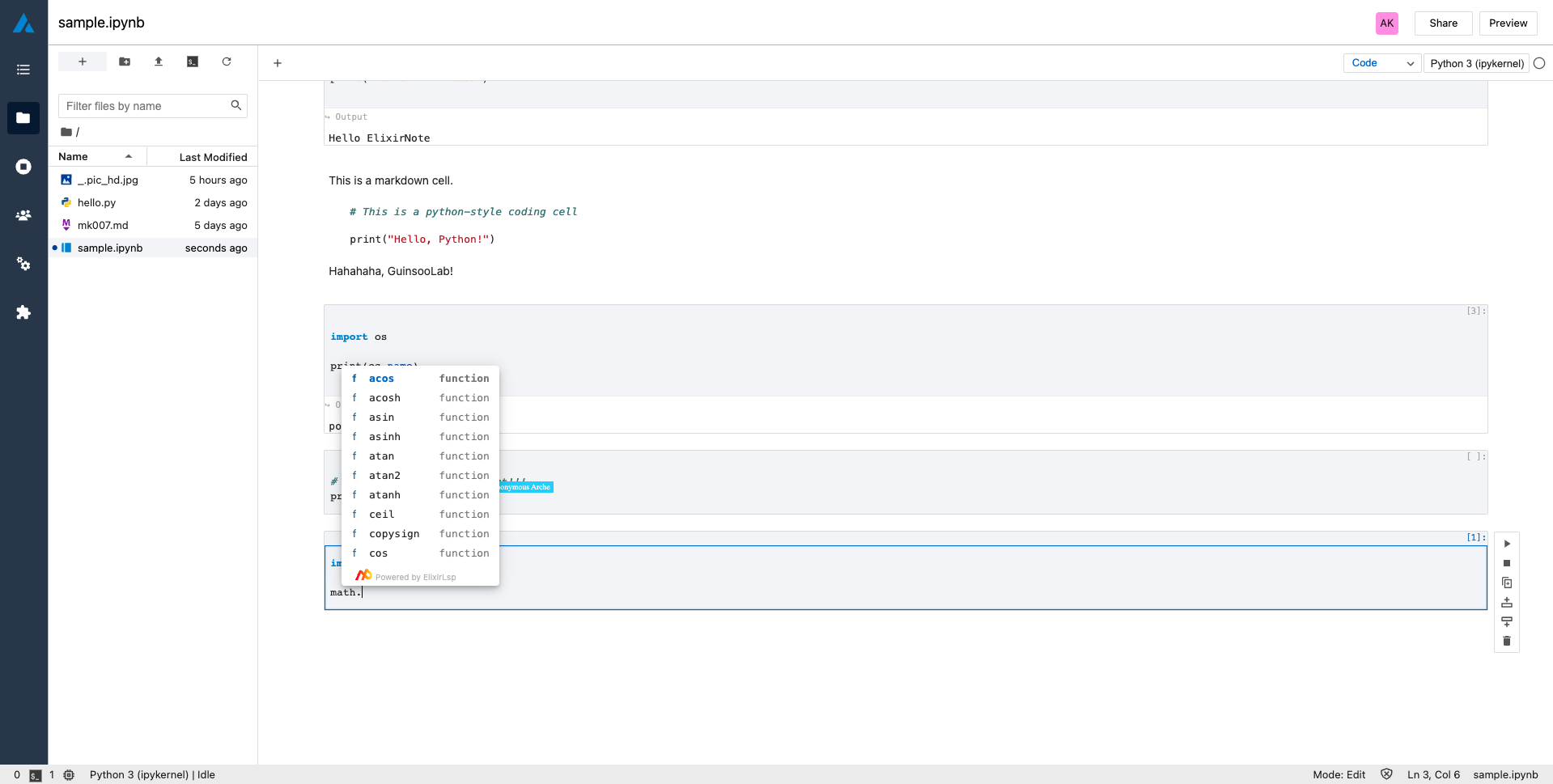Image resolution: width=1553 pixels, height=784 pixels.
Task: Pick atan2 from the suggestions
Action: [x=420, y=476]
